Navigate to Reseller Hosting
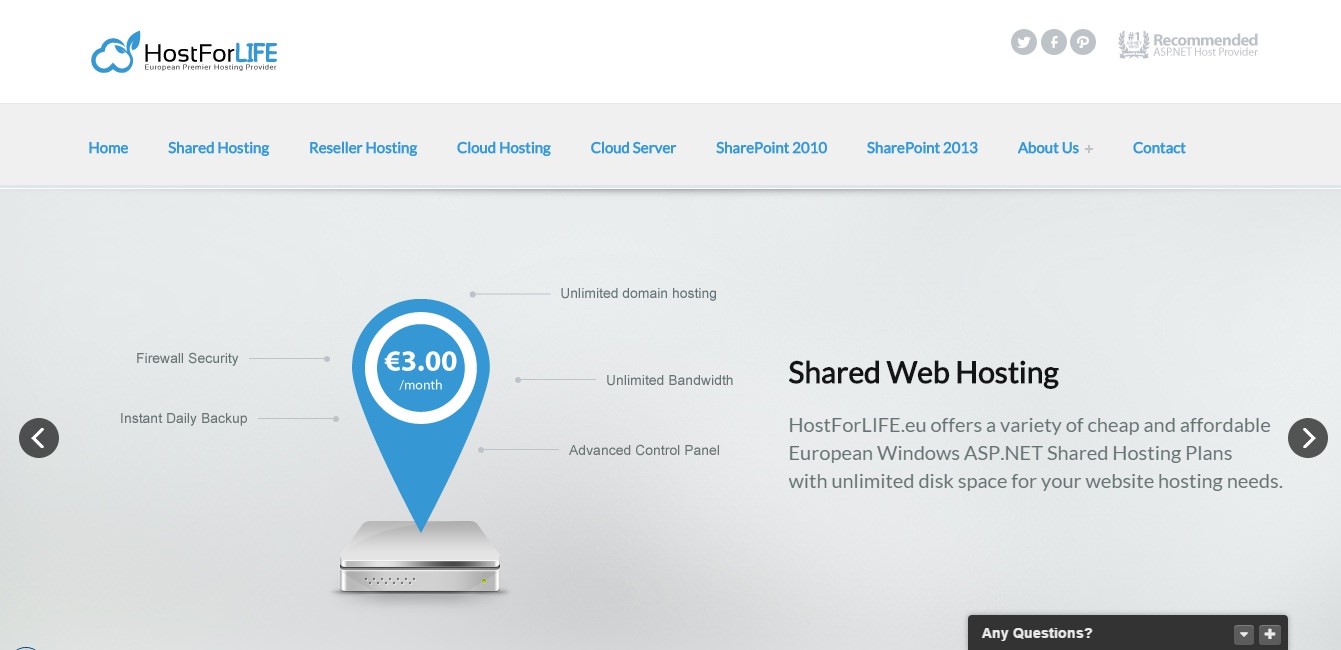This screenshot has height=650, width=1341. (x=363, y=148)
